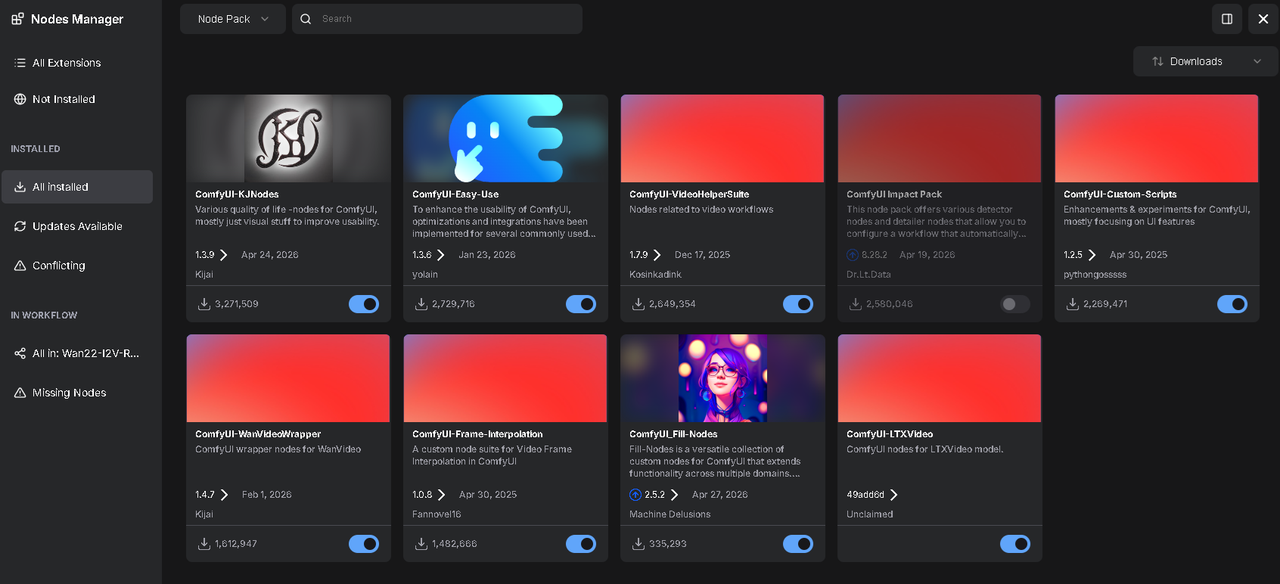The image size is (1280, 584).
Task: Click the download icon on ComfyUI Impact Pack card
Action: click(855, 304)
